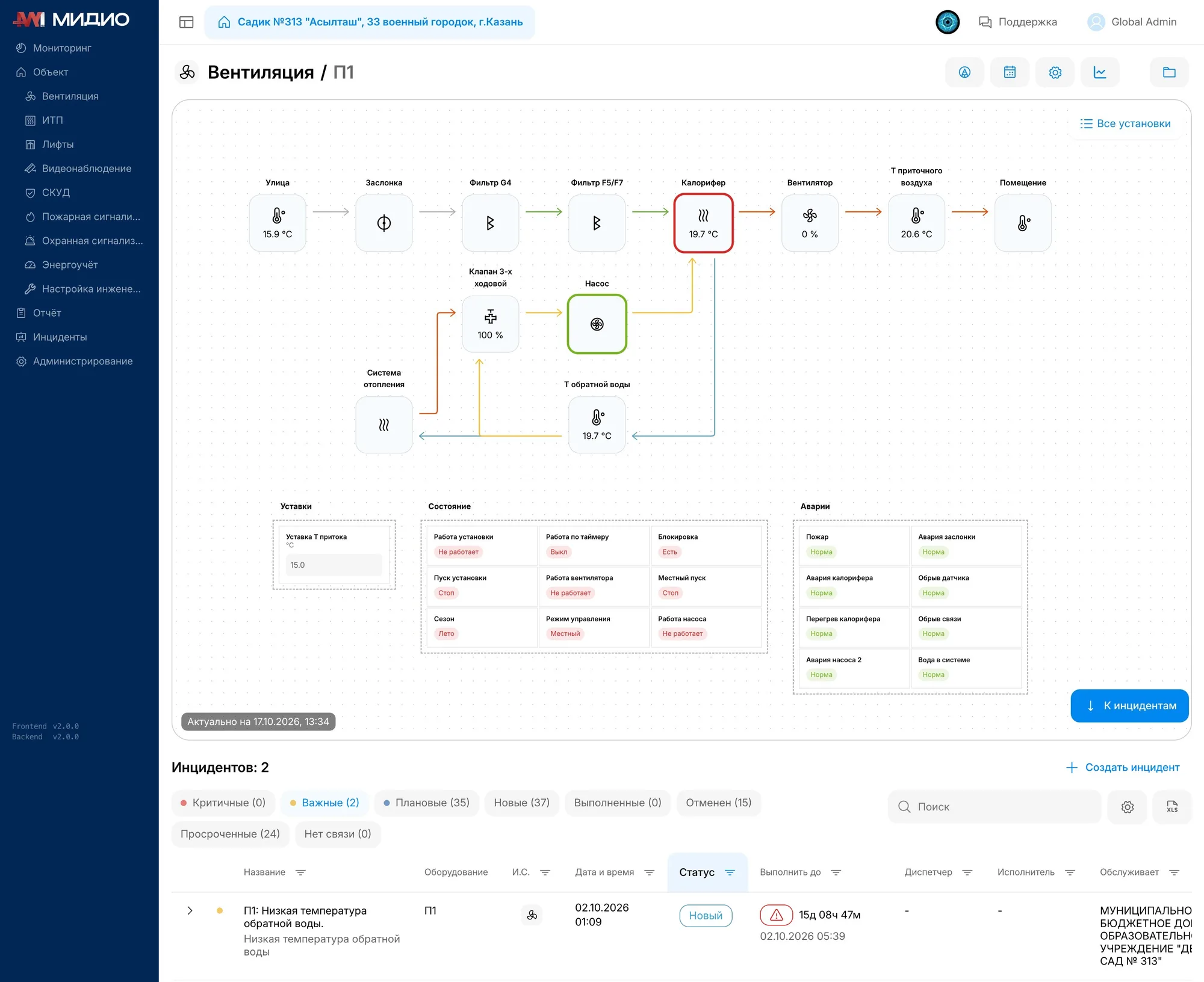Select the Заслонка damper node
This screenshot has height=982, width=1204.
[x=384, y=223]
